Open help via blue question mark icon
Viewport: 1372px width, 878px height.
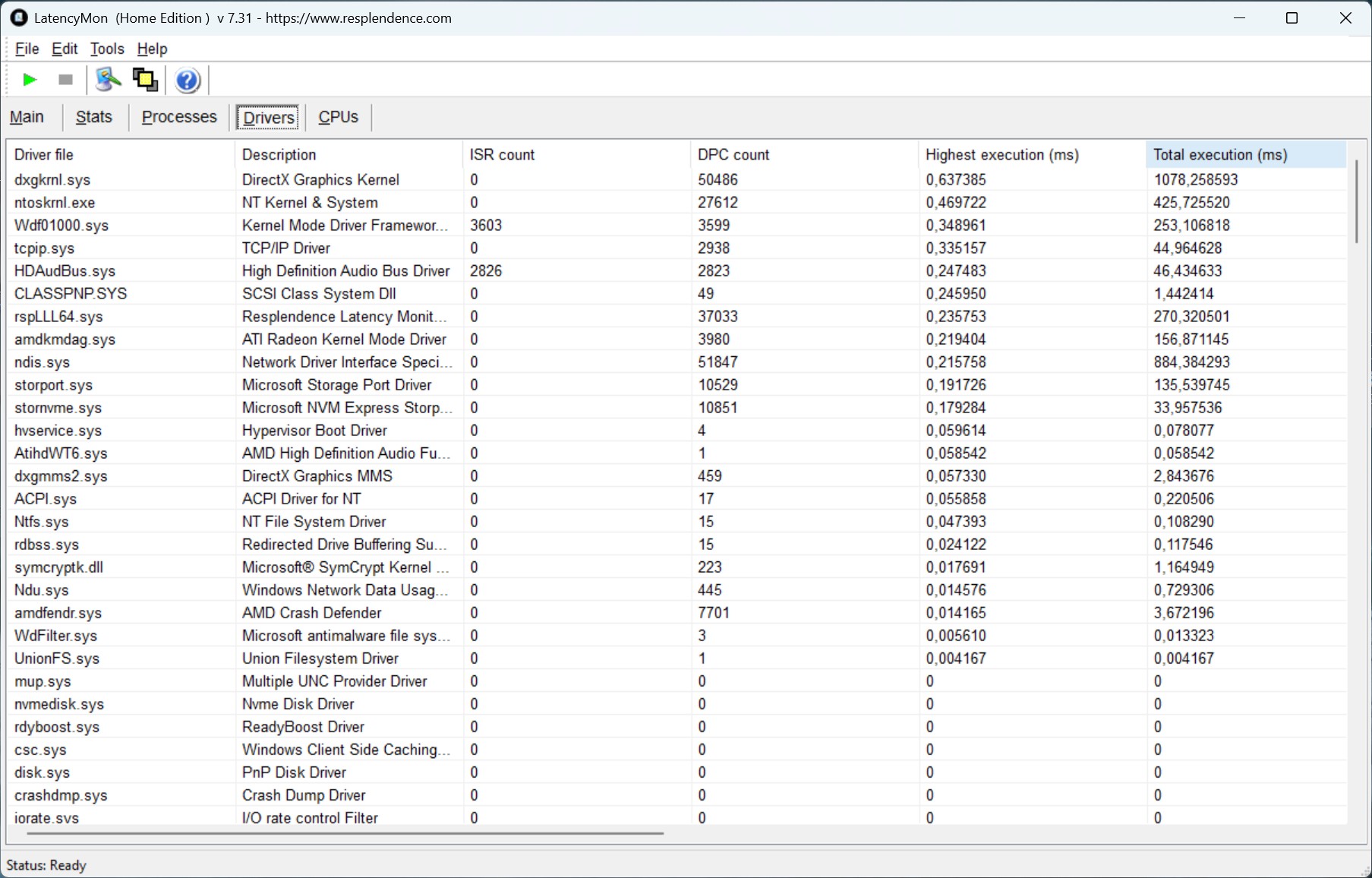[187, 80]
